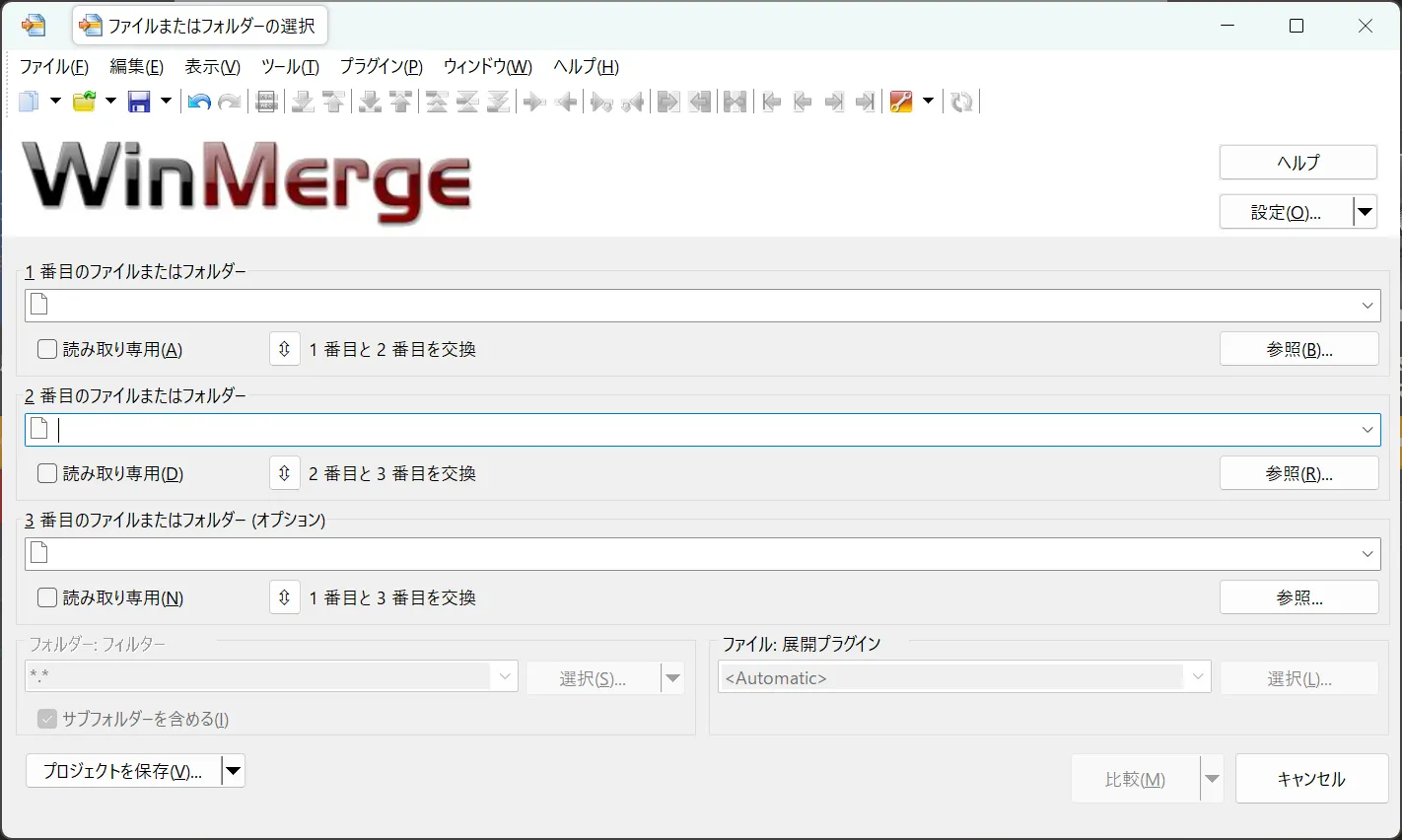
Task: Click the プロジェクトを保存(V)... button
Action: 123,771
